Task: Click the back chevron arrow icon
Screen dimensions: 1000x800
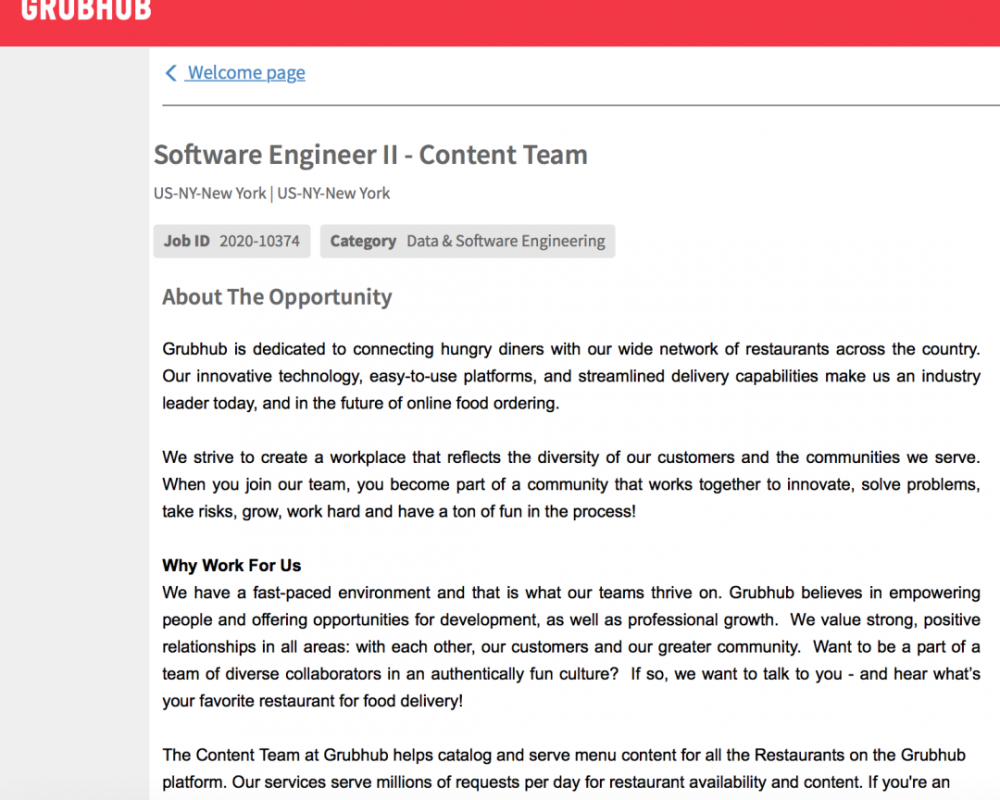Action: [171, 73]
